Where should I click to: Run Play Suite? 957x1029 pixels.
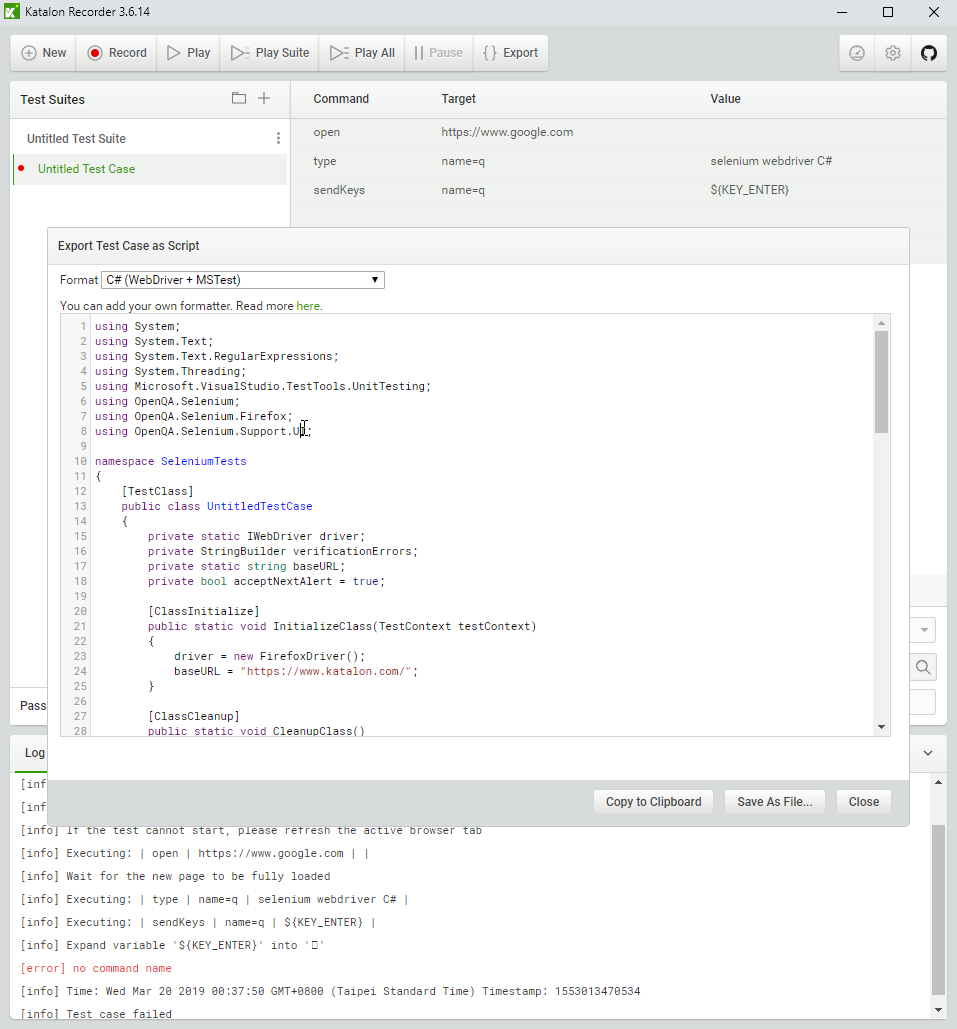[270, 53]
